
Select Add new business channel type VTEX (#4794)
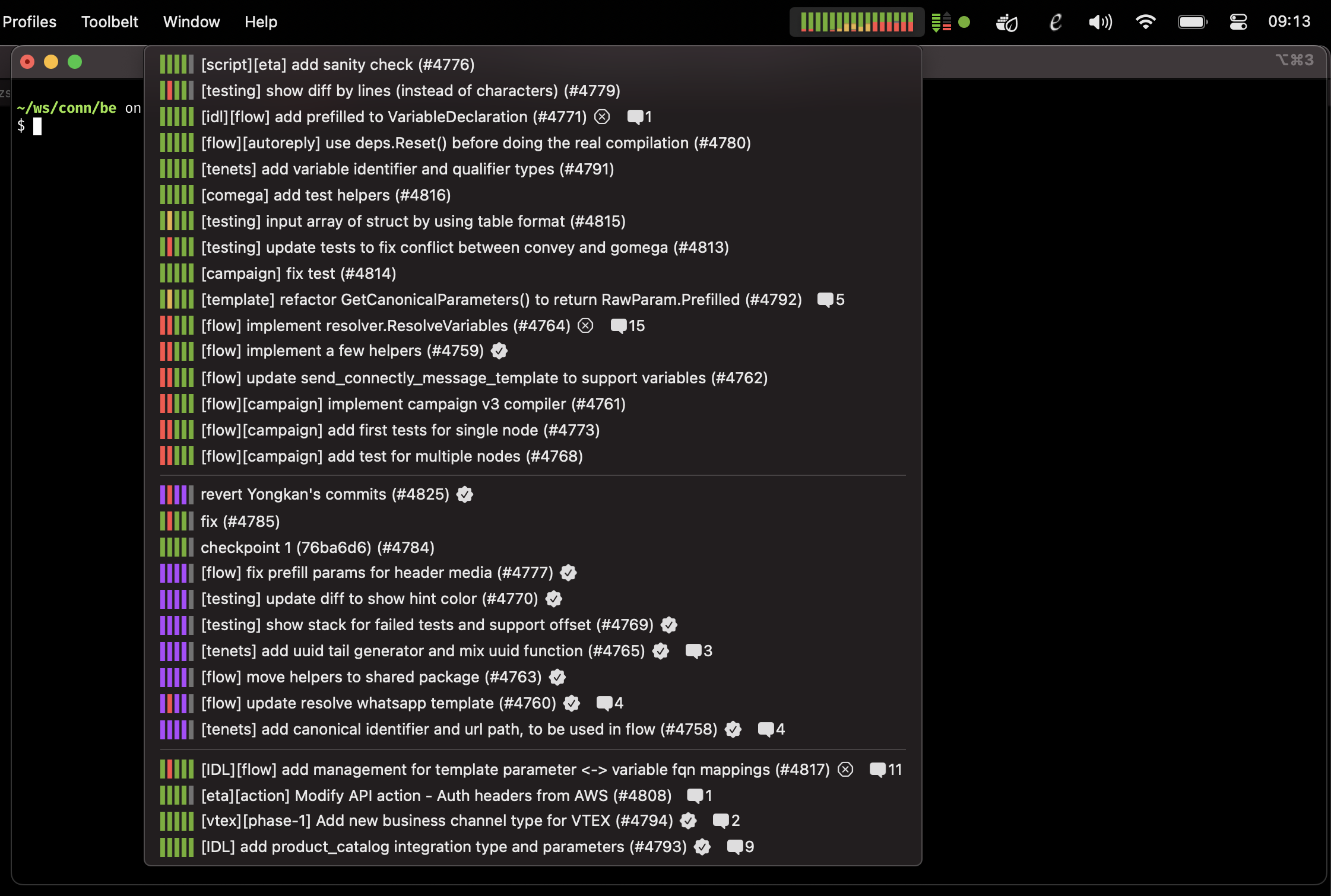(533, 820)
